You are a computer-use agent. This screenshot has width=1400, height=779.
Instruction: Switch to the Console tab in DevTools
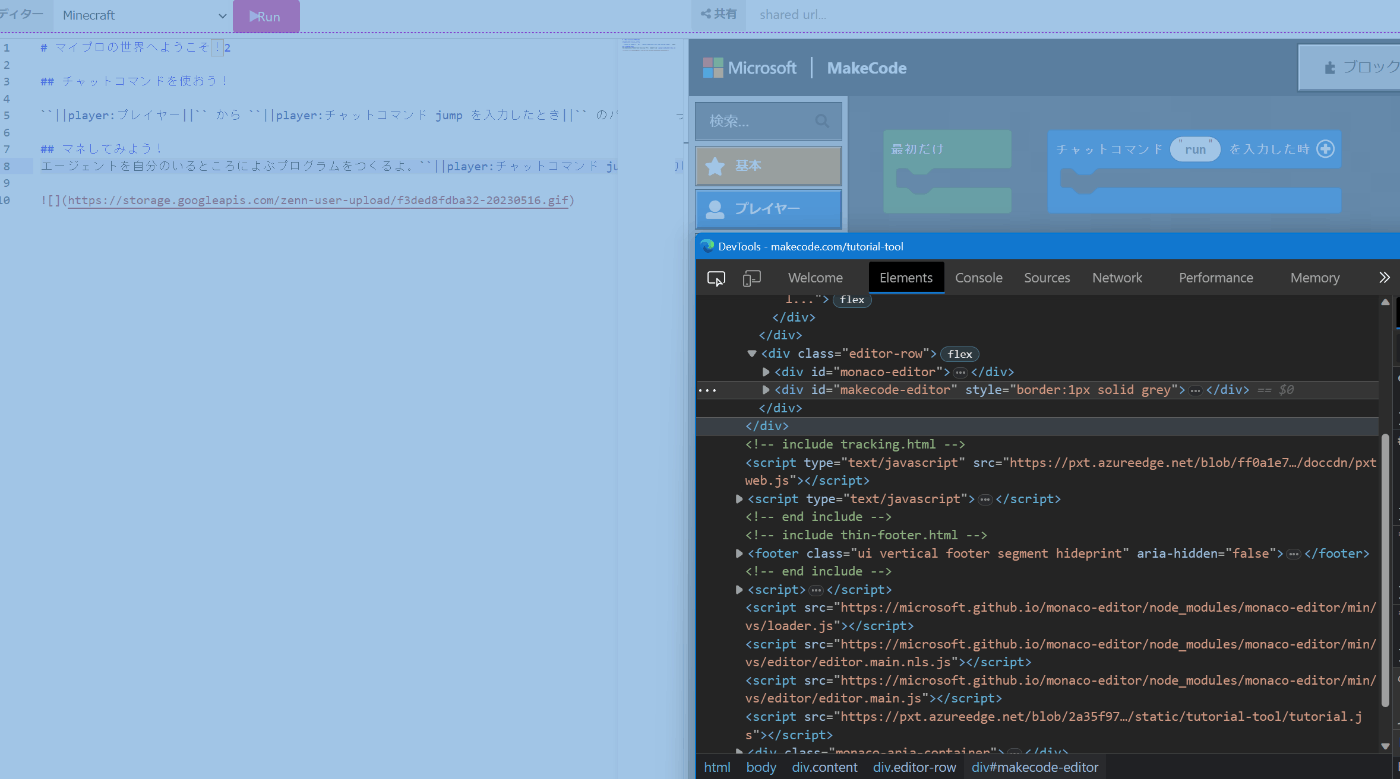(x=979, y=278)
